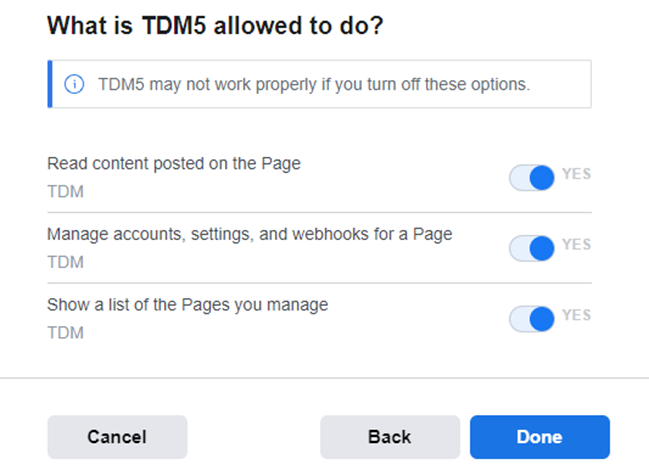The image size is (649, 470).
Task: Click the info icon in the warning banner
Action: point(75,84)
